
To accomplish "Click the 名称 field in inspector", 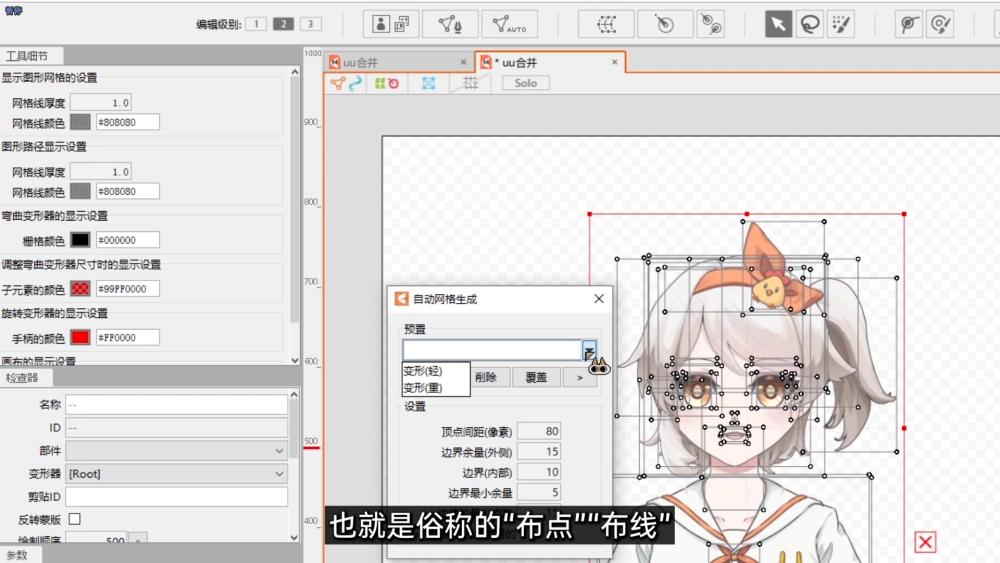I will pyautogui.click(x=177, y=405).
